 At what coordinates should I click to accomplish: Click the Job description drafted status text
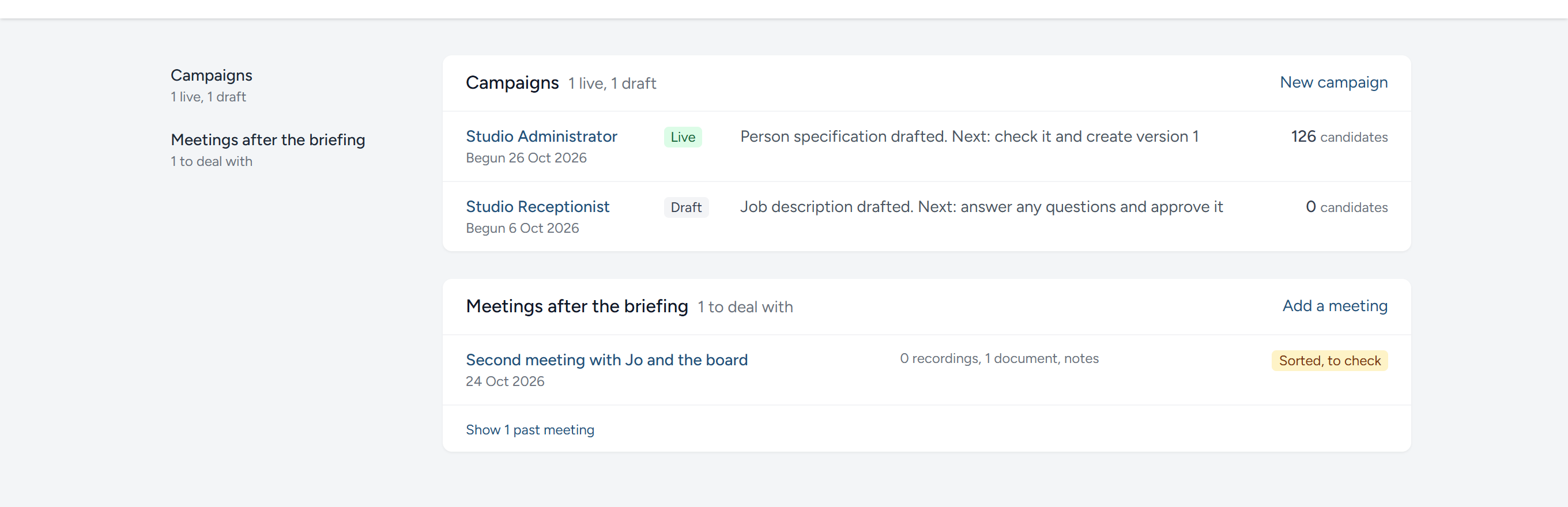point(981,207)
